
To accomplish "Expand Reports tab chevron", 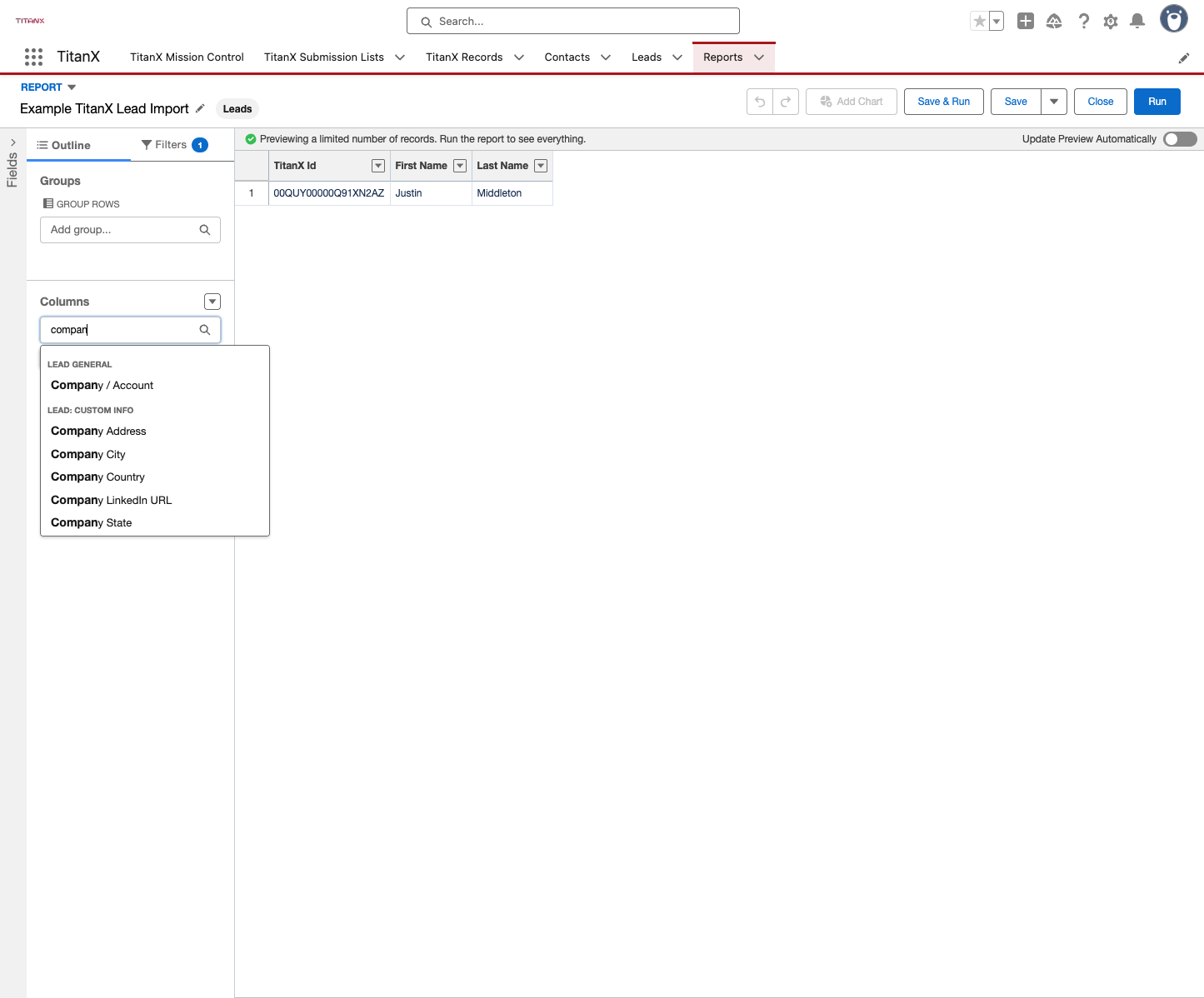I will click(759, 57).
